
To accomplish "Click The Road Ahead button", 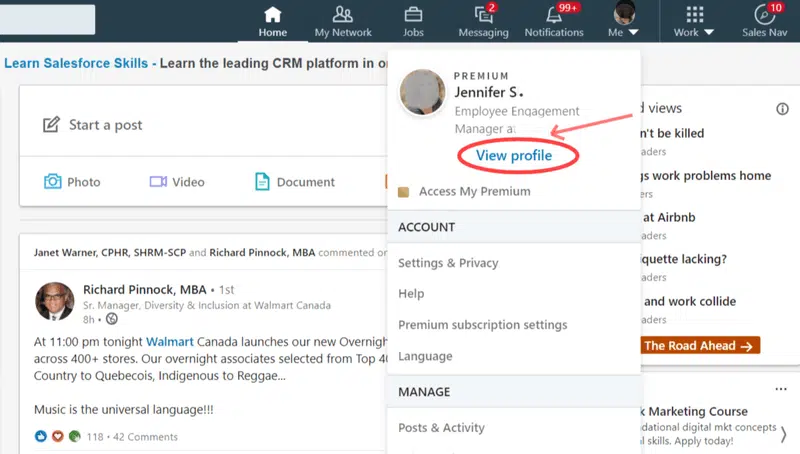I will coord(700,345).
